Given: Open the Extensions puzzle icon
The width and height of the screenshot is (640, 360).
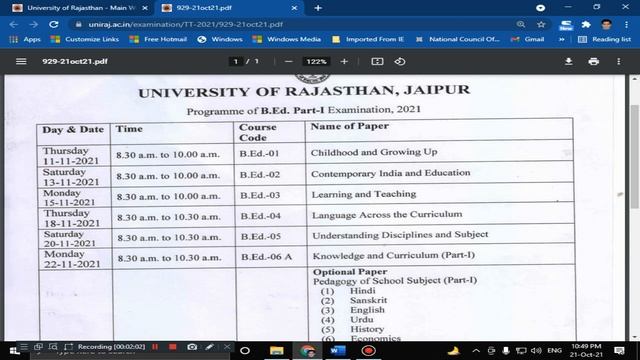Looking at the screenshot, I should [x=586, y=24].
